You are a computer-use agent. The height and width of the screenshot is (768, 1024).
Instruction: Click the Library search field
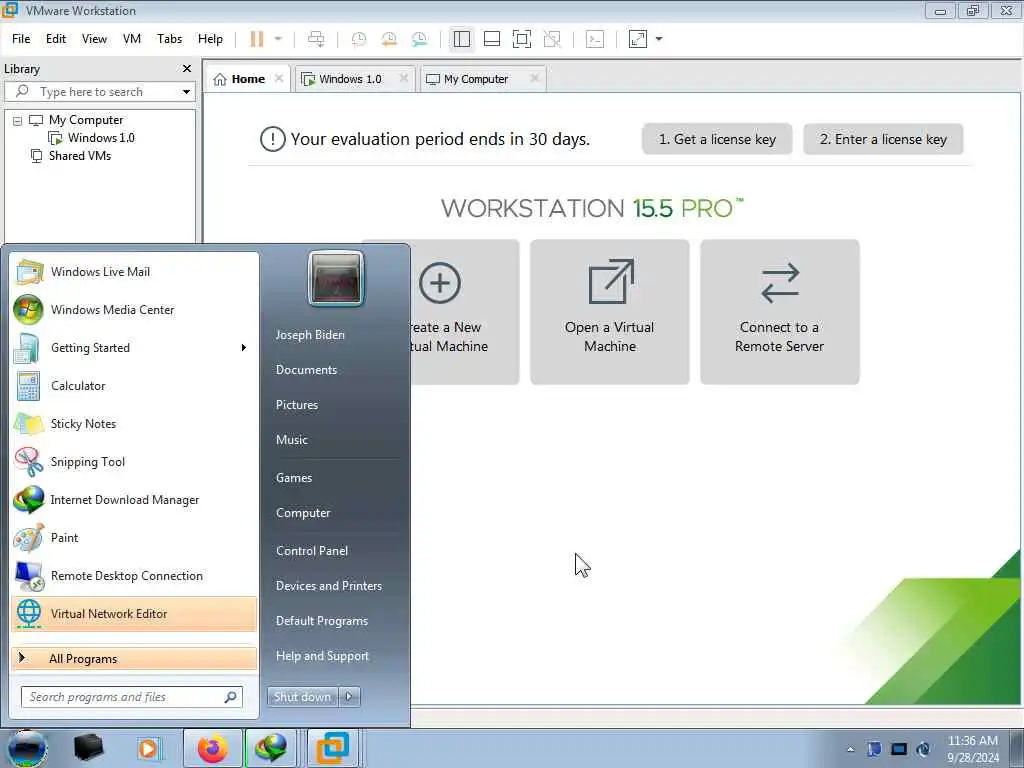click(98, 92)
